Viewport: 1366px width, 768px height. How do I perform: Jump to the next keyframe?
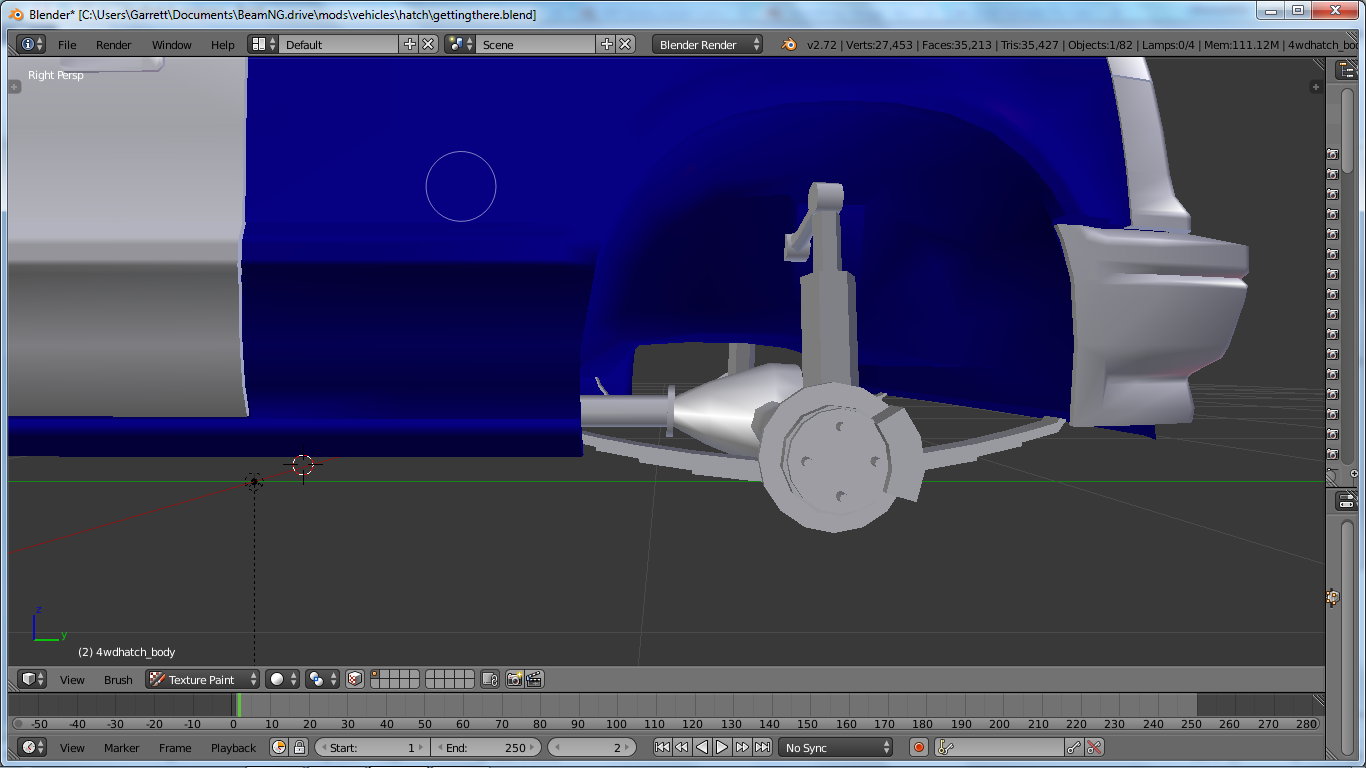(742, 747)
